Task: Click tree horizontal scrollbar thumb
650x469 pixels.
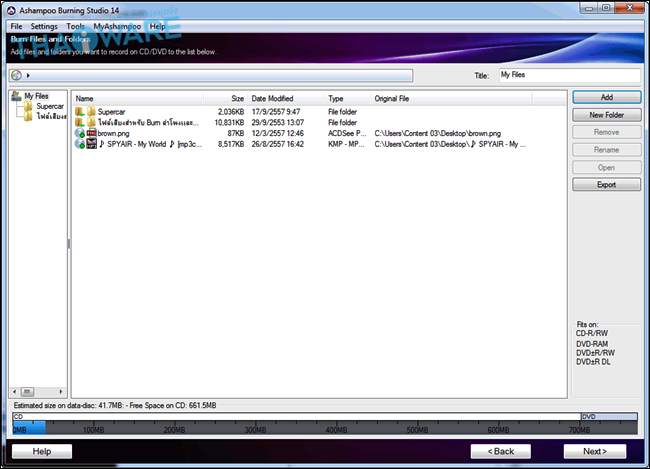Action: pos(27,392)
